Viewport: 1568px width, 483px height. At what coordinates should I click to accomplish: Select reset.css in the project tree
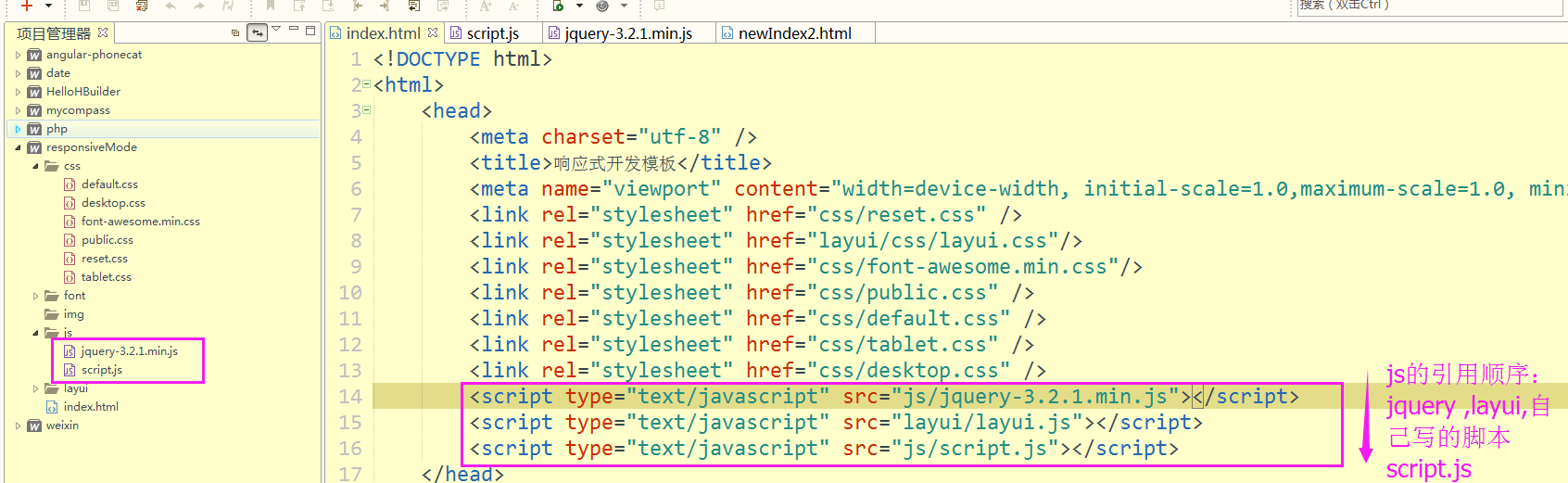105,259
